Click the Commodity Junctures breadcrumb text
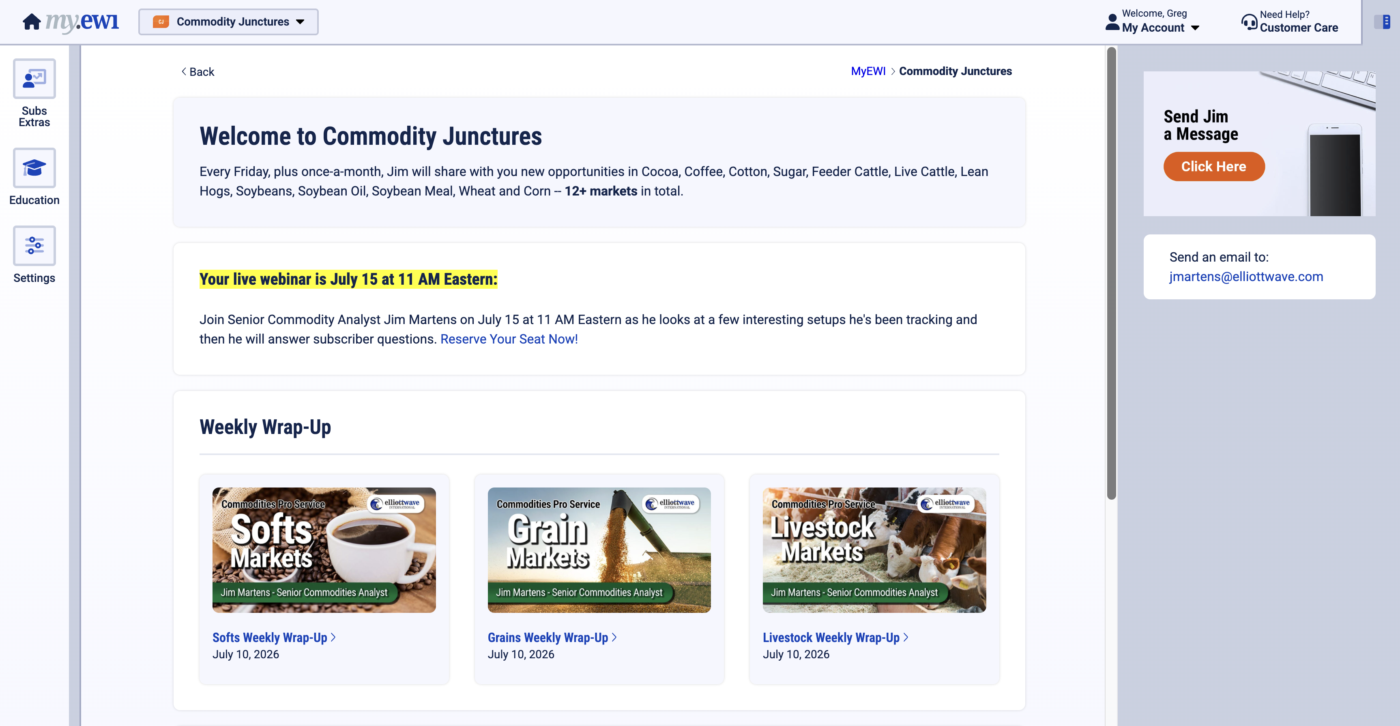Image resolution: width=1400 pixels, height=726 pixels. pos(955,72)
